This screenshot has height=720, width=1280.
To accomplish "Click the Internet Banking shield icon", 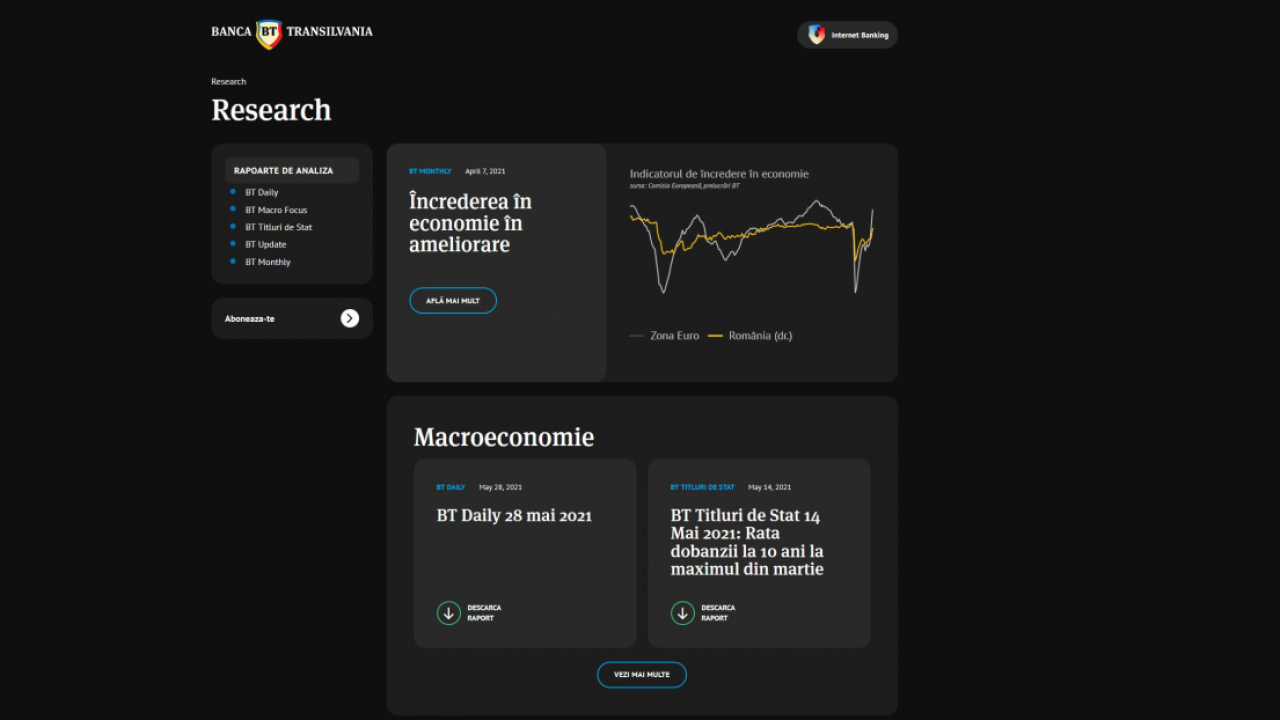I will (x=815, y=34).
